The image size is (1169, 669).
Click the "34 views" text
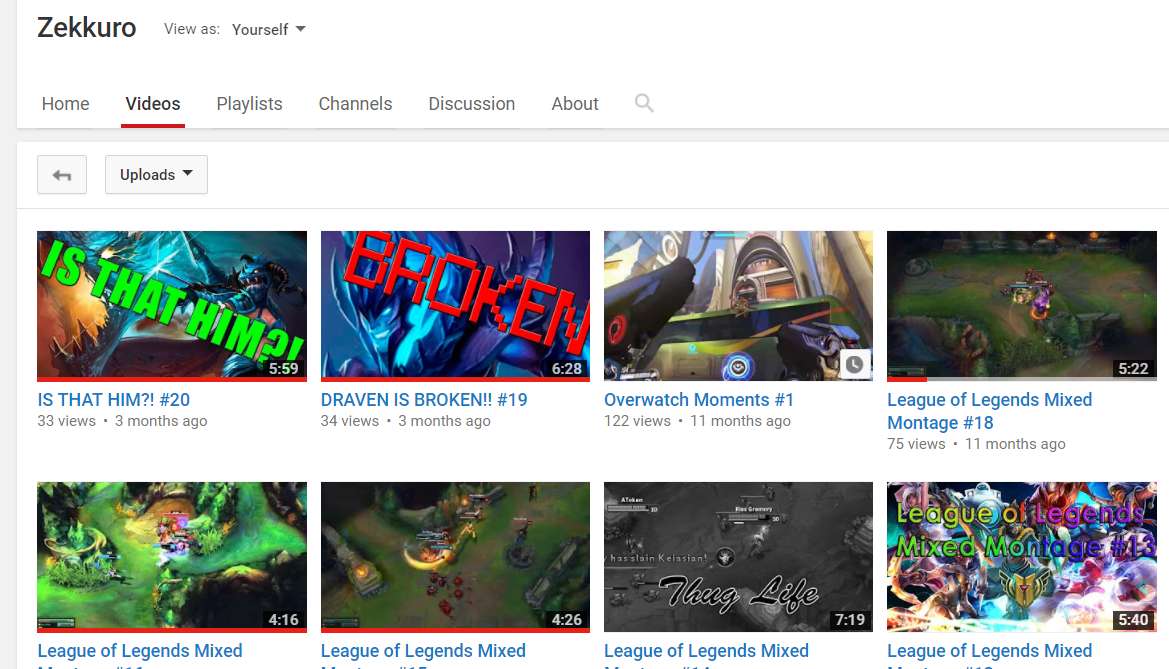click(x=350, y=421)
